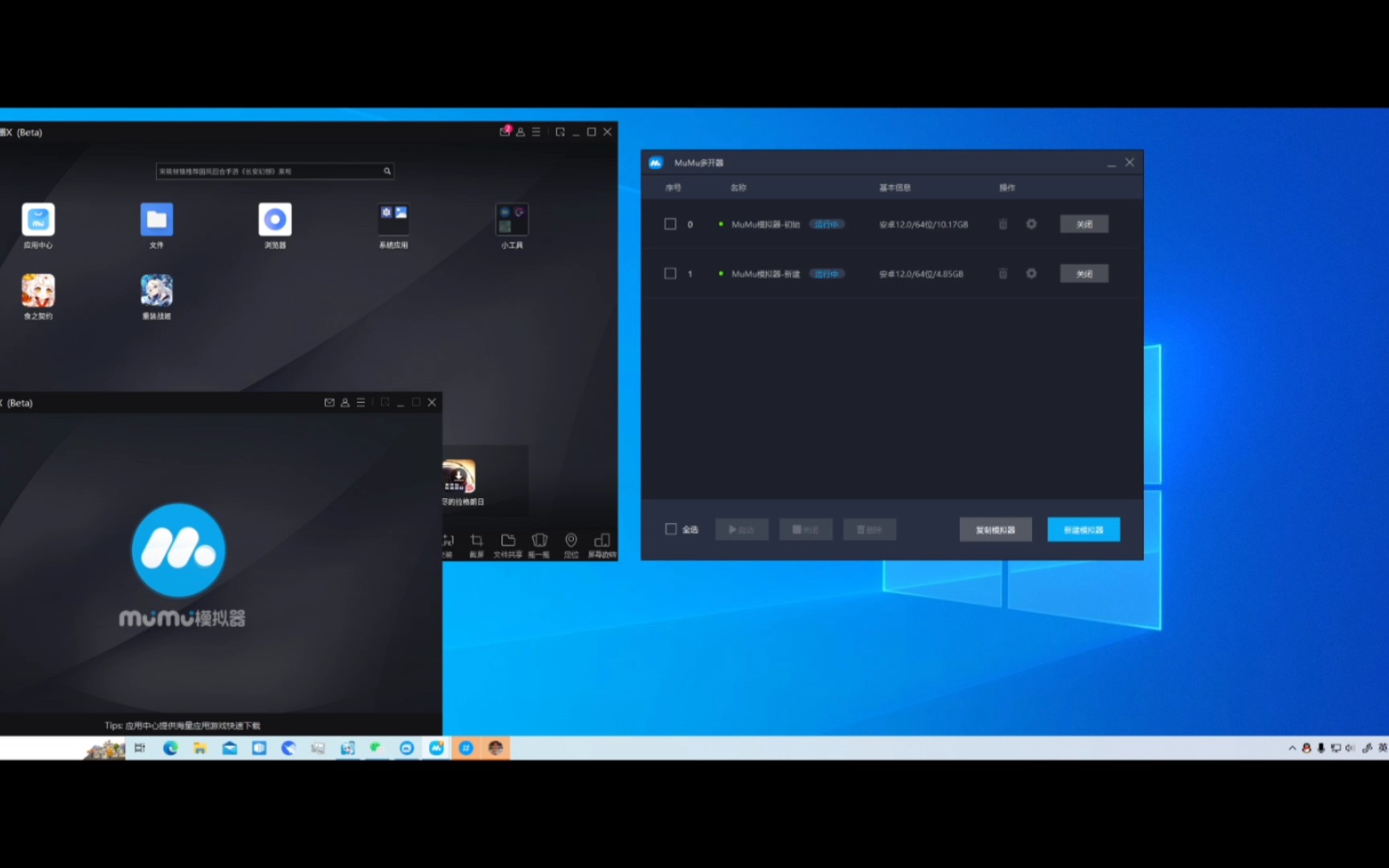Open File Explorer from the taskbar
Image resolution: width=1389 pixels, height=868 pixels.
point(199,748)
